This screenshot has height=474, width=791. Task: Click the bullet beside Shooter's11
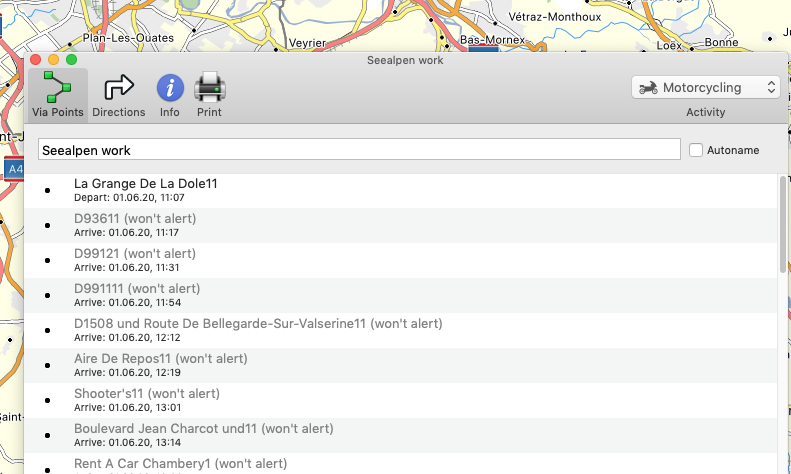(x=47, y=400)
